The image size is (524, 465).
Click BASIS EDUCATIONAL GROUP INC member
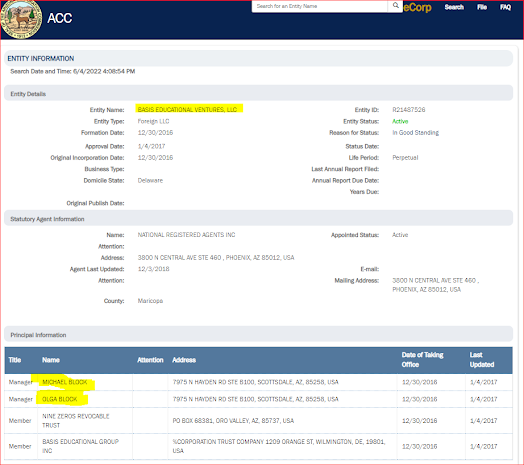pos(80,446)
